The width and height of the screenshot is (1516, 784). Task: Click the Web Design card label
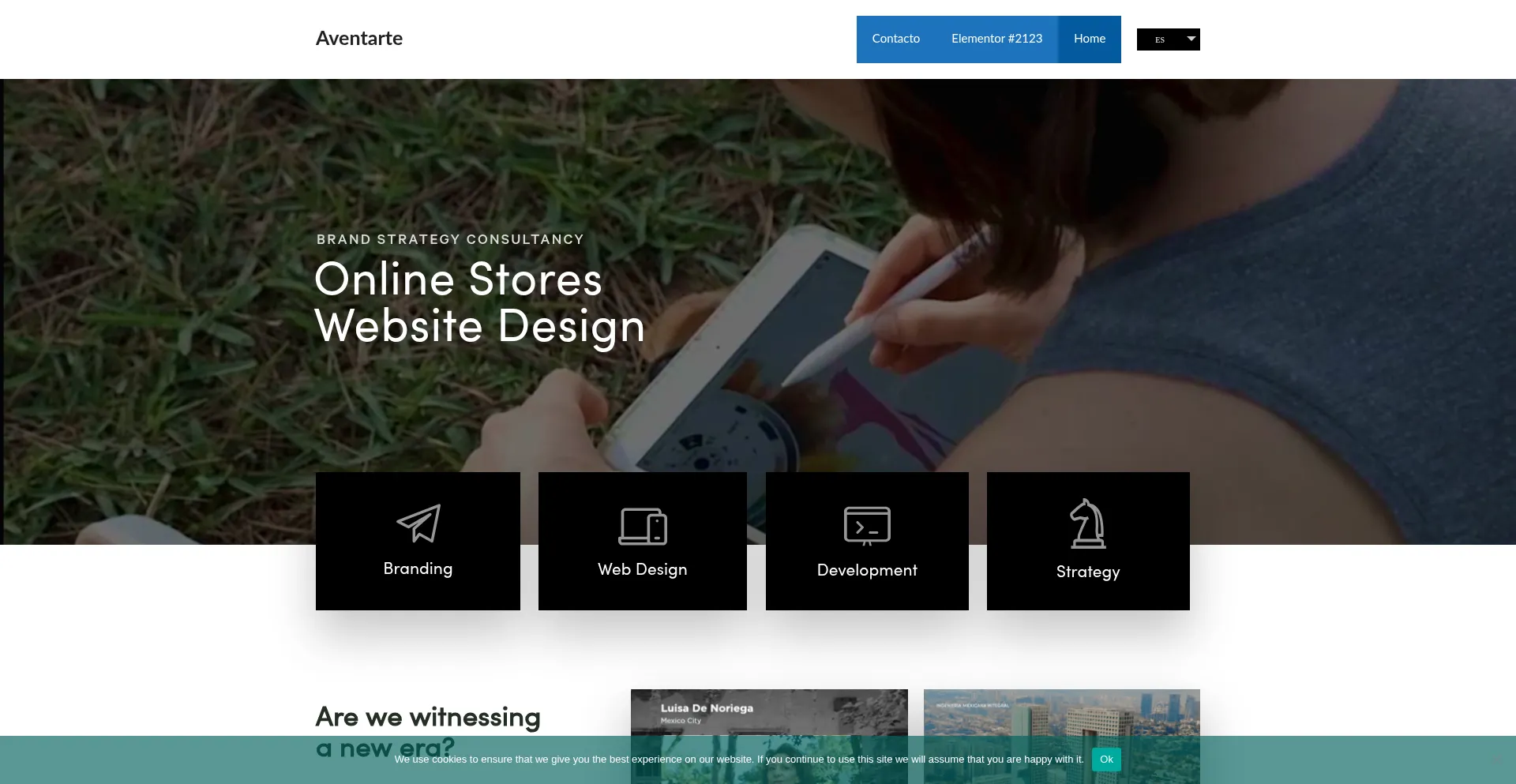(x=642, y=570)
